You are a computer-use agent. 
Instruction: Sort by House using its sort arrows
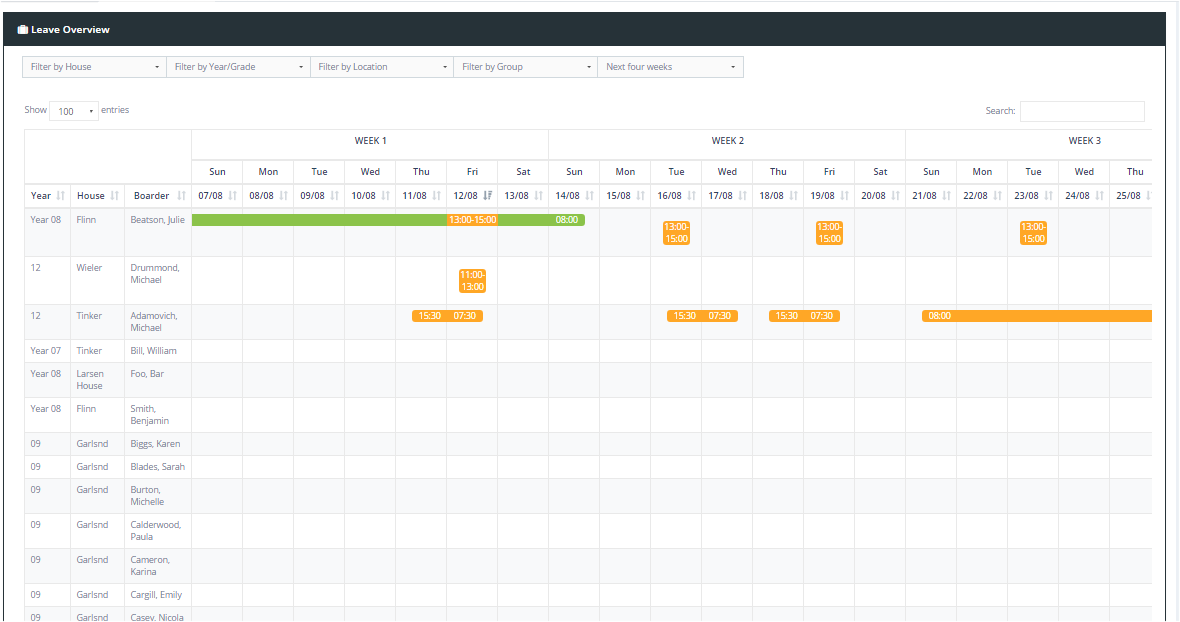pyautogui.click(x=114, y=196)
